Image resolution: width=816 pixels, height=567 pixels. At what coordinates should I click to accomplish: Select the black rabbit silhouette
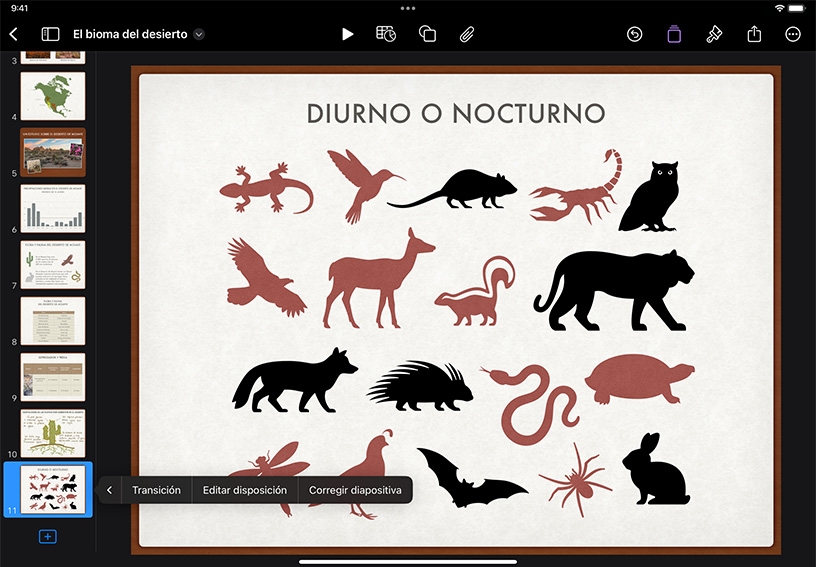tap(656, 468)
